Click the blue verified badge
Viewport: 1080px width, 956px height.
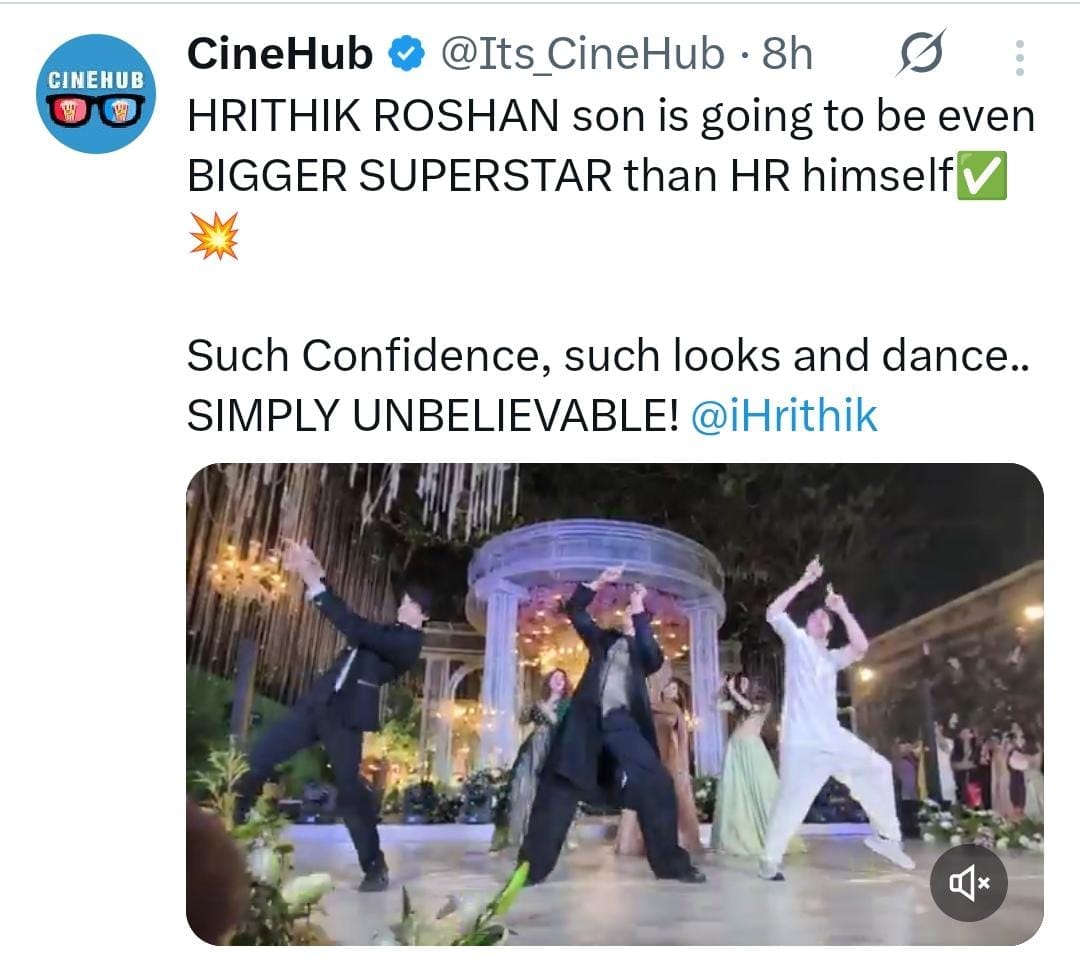(407, 53)
